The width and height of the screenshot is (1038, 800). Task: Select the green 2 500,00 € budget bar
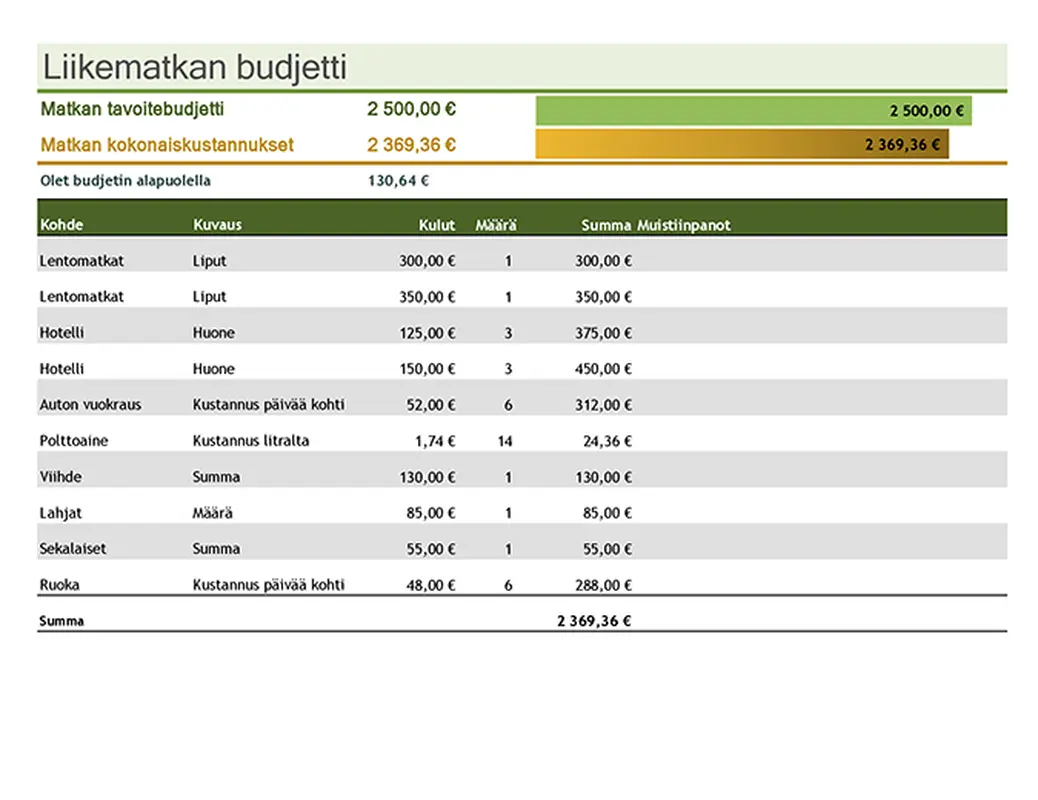753,111
